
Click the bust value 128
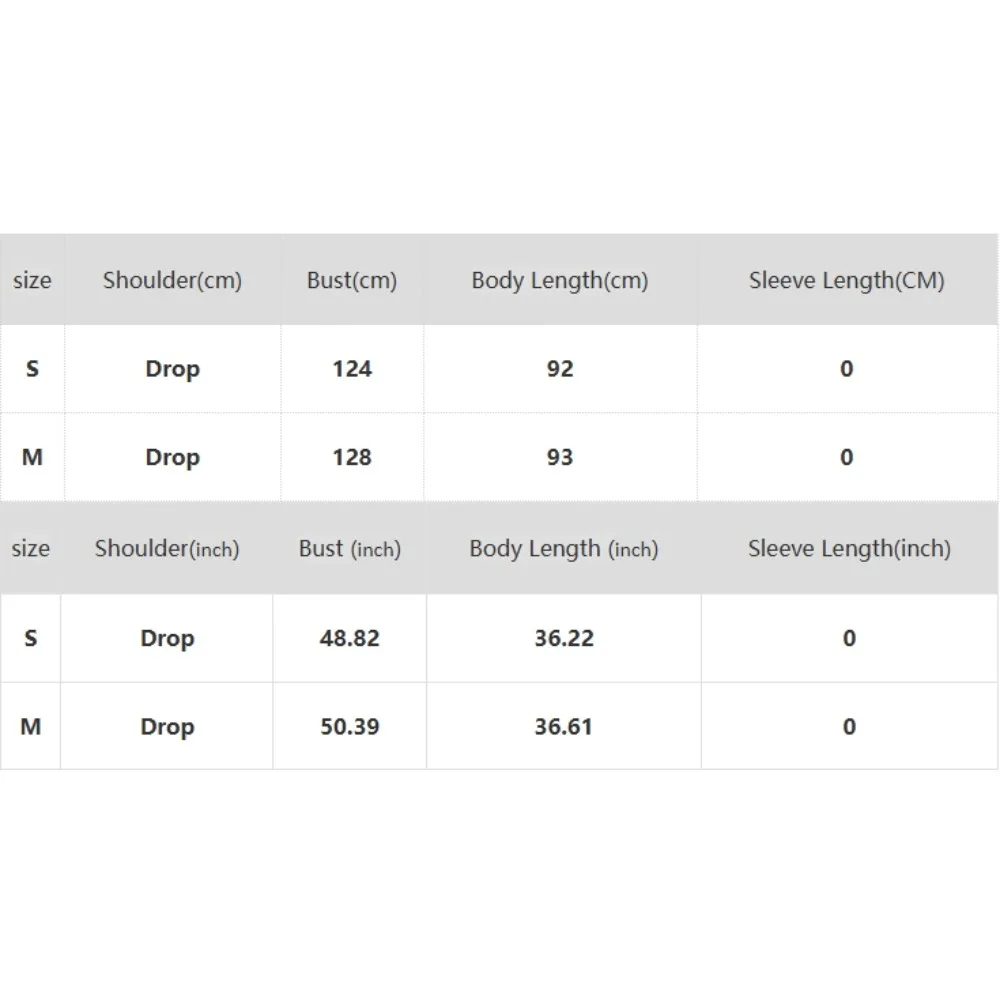point(352,457)
